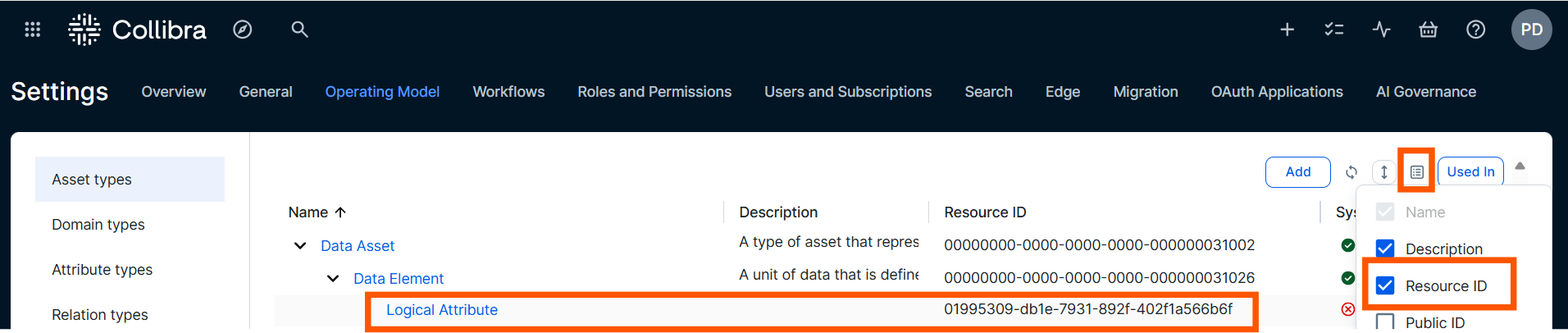Click the Add button
The image size is (1568, 333).
point(1297,172)
